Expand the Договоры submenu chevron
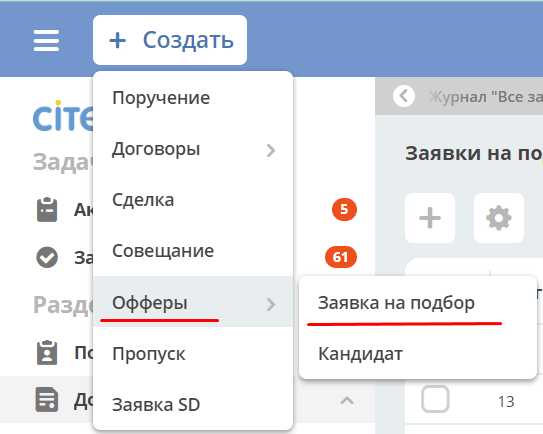The image size is (543, 434). coord(271,150)
